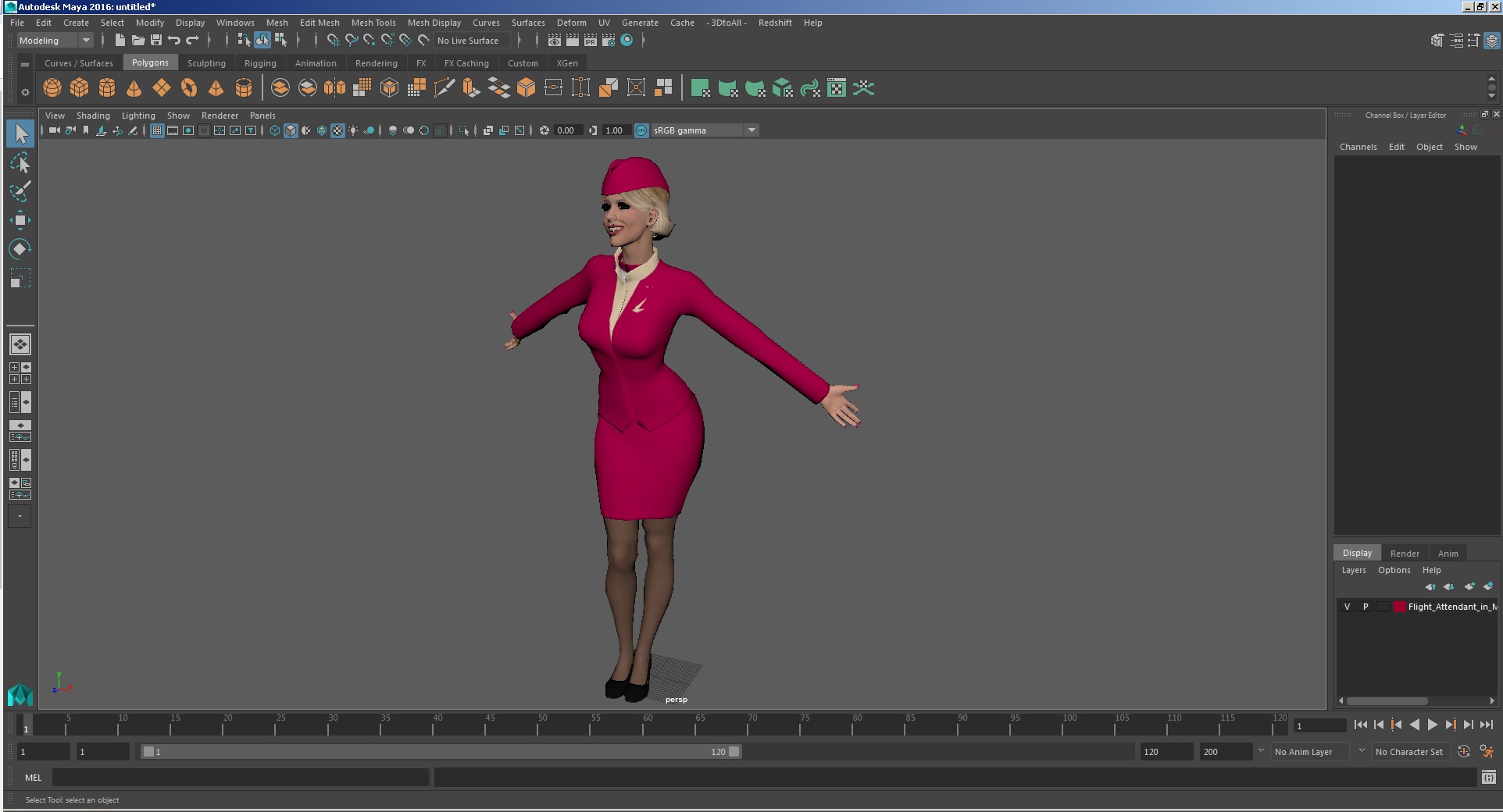Switch to the Rigging shelf tab
This screenshot has height=812, width=1503.
click(260, 63)
